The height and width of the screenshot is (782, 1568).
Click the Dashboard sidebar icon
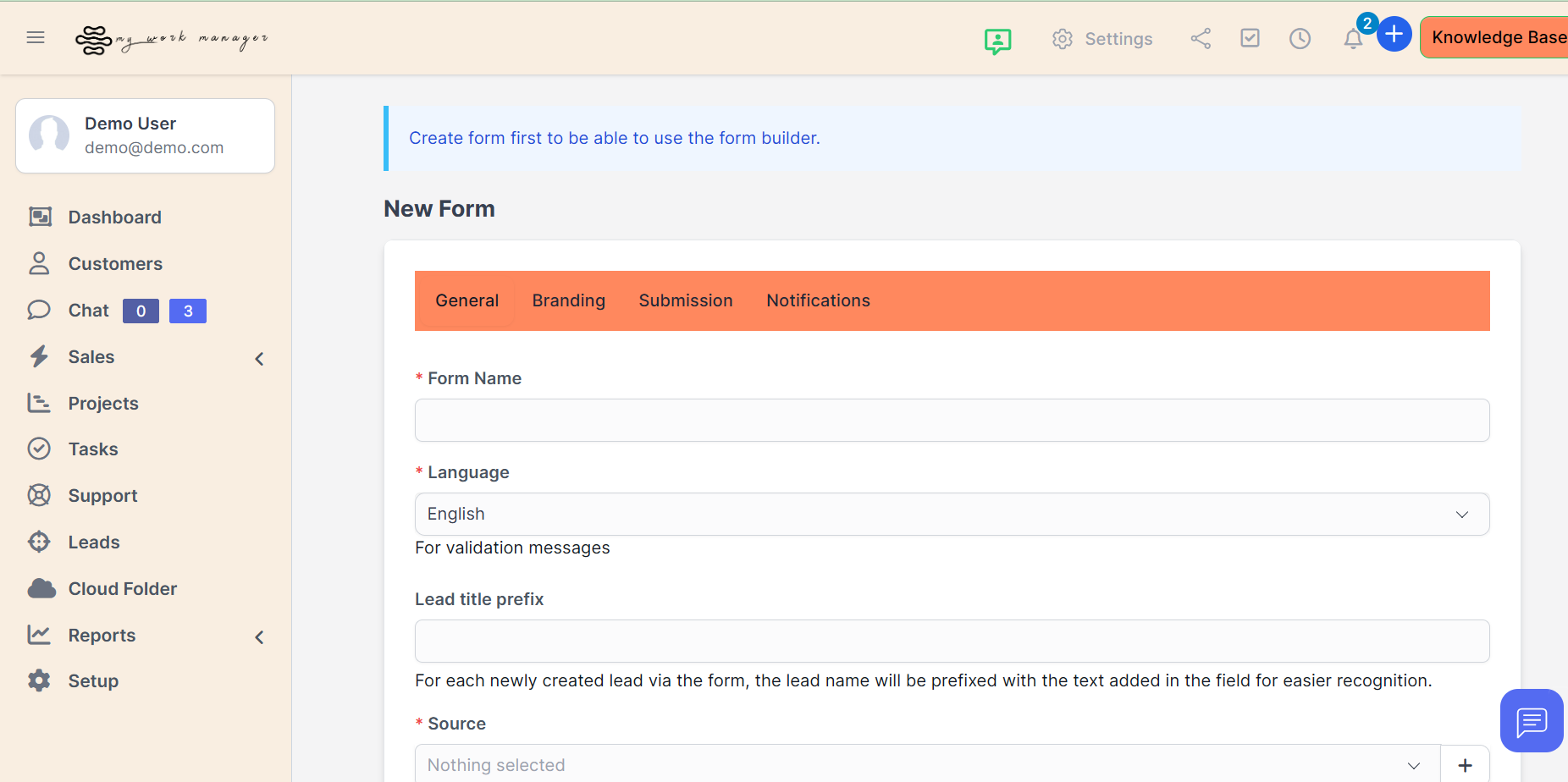click(40, 217)
